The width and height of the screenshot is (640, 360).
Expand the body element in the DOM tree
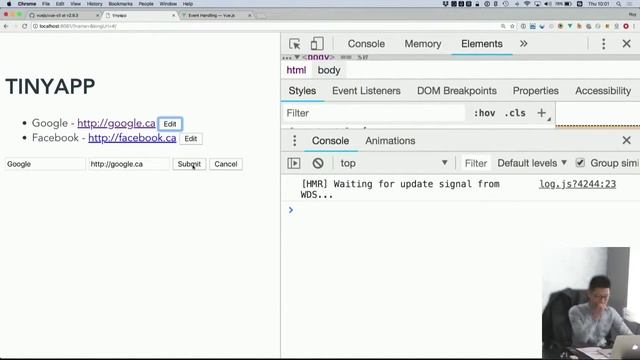(x=297, y=57)
